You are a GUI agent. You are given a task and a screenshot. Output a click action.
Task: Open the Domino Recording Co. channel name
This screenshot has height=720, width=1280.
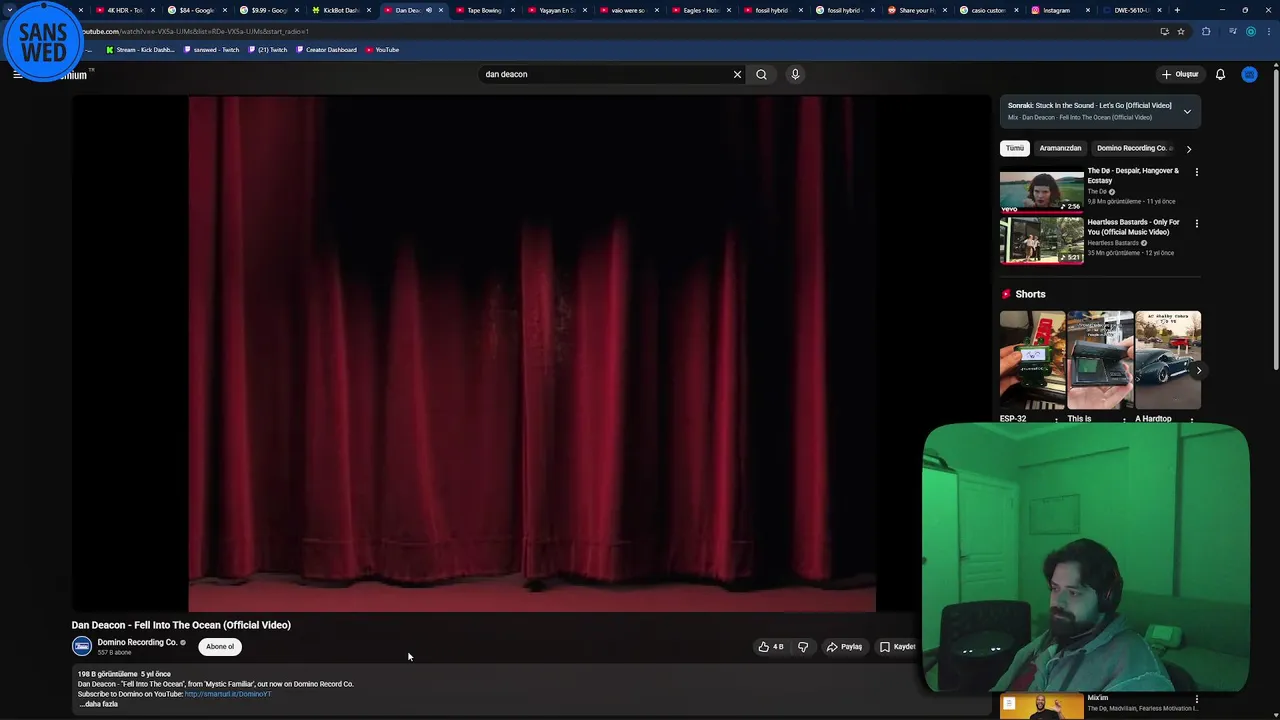(x=137, y=642)
